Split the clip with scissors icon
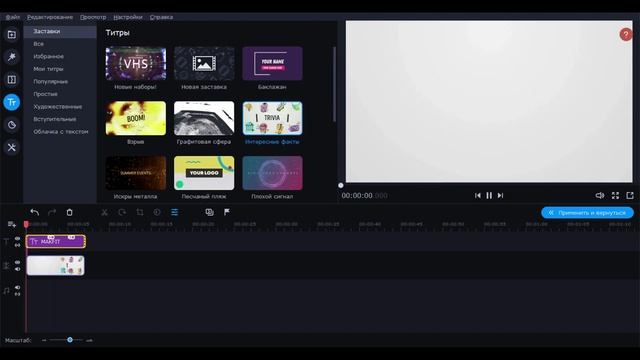Viewport: 640px width, 360px height. click(104, 212)
